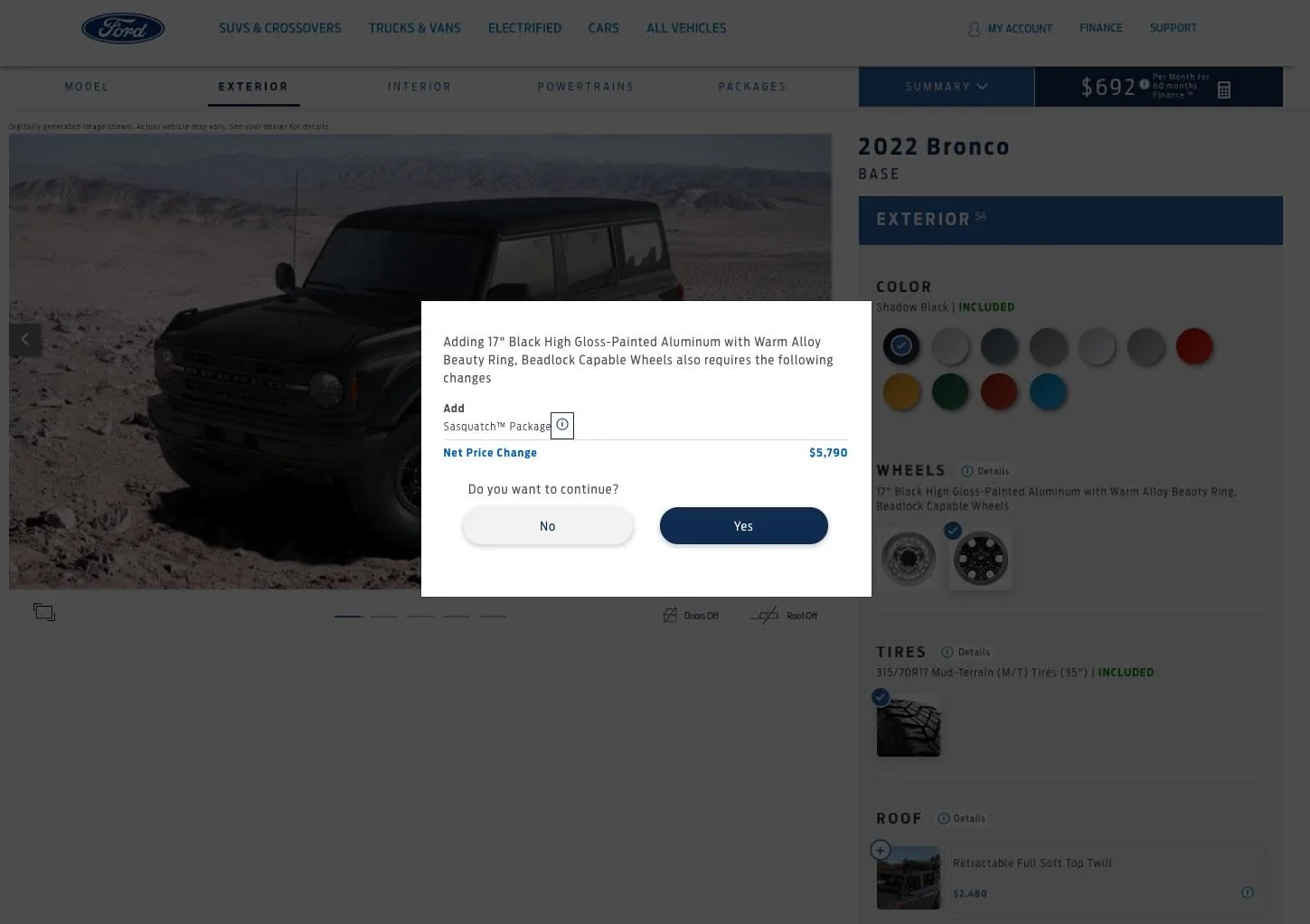This screenshot has width=1310, height=924.
Task: Open SUVs & Crossovers menu
Action: [x=280, y=28]
